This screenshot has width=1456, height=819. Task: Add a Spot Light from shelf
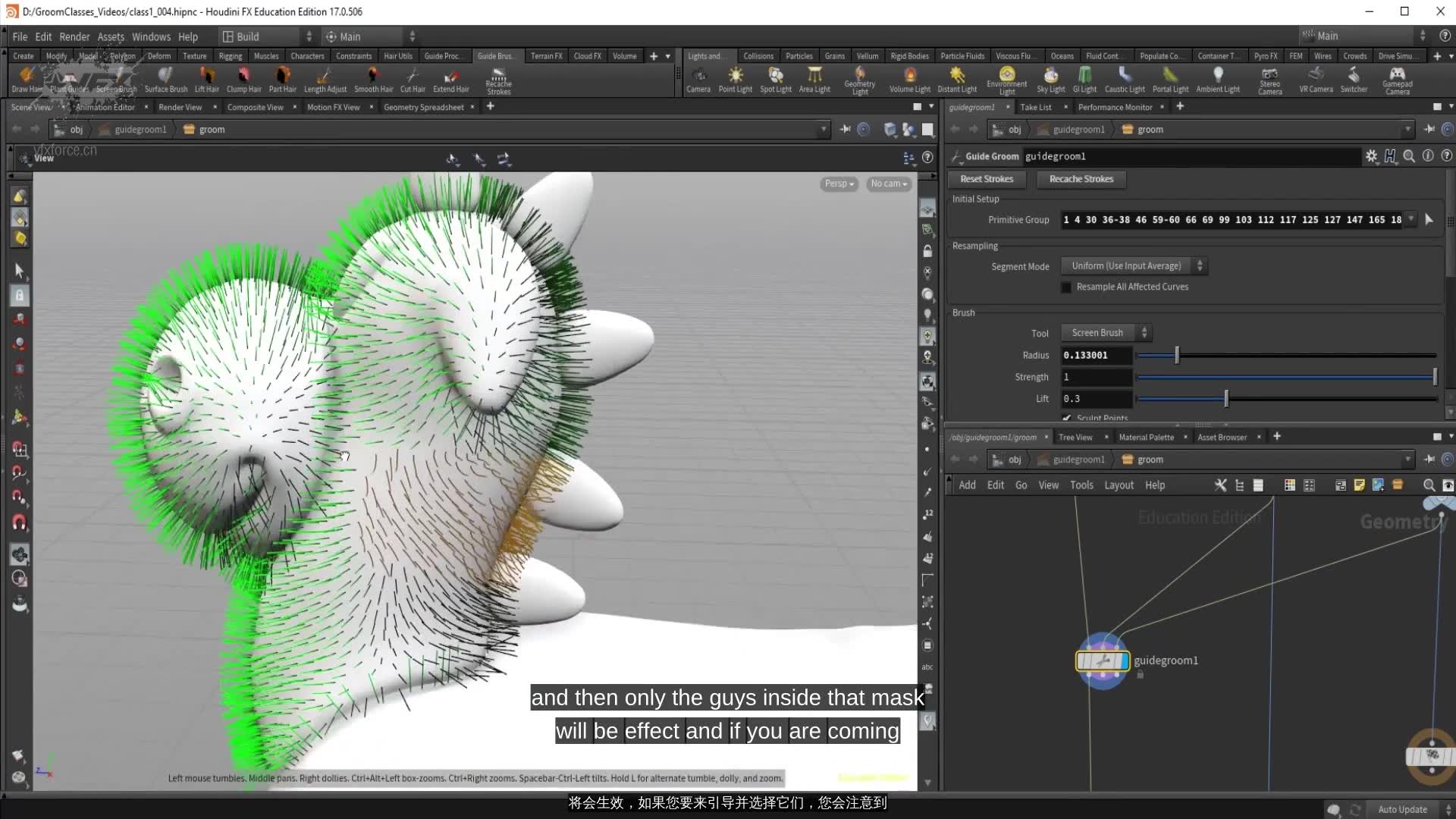tap(776, 80)
